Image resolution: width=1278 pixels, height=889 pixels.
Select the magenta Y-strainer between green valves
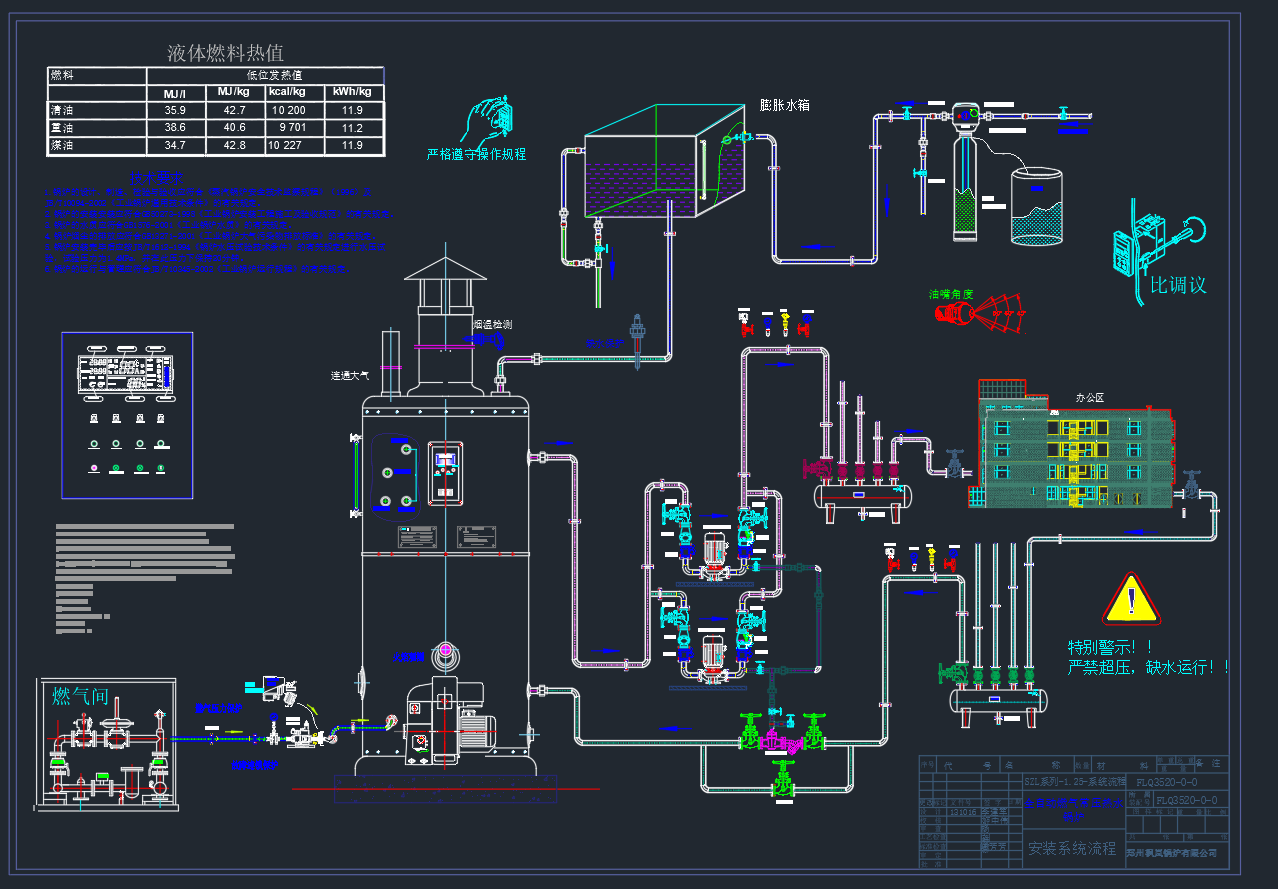[774, 742]
